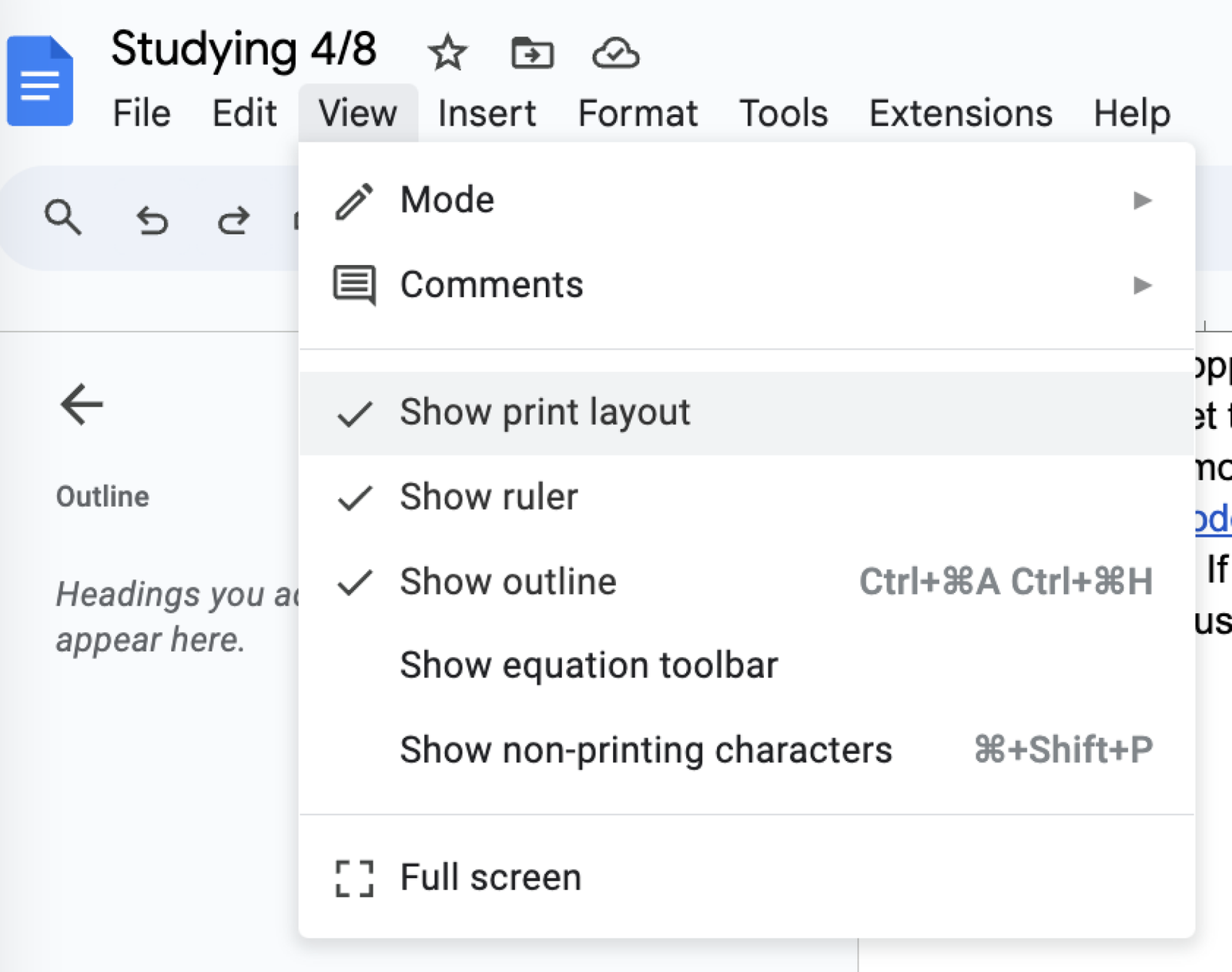Viewport: 1232px width, 972px height.
Task: Turn on Show non-printing characters
Action: [746, 749]
